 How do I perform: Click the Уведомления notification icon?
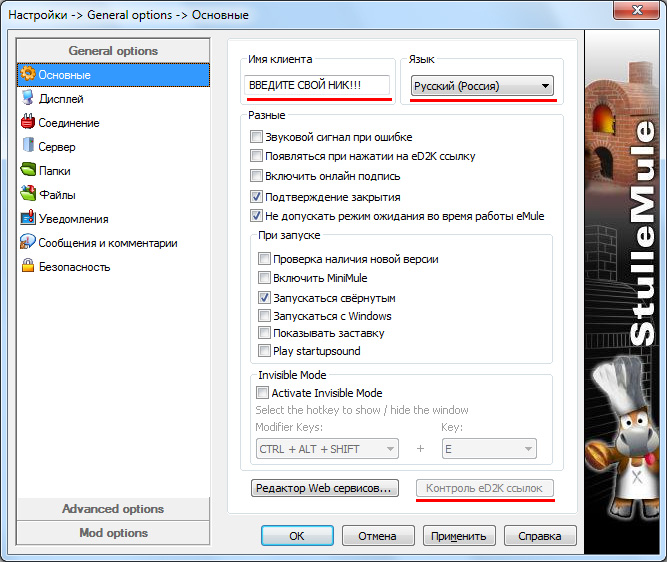[x=29, y=219]
